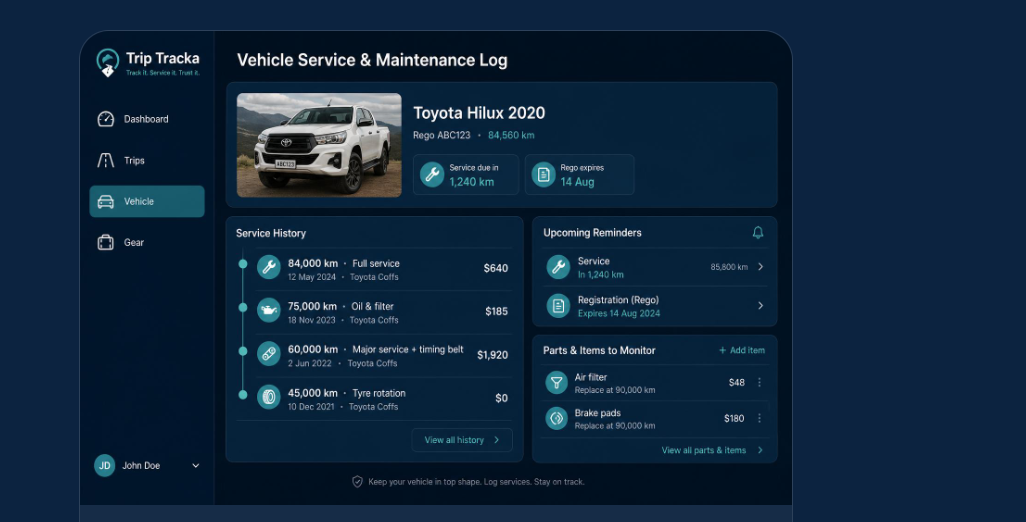Open Service reminder with its chevron arrow

click(x=760, y=266)
